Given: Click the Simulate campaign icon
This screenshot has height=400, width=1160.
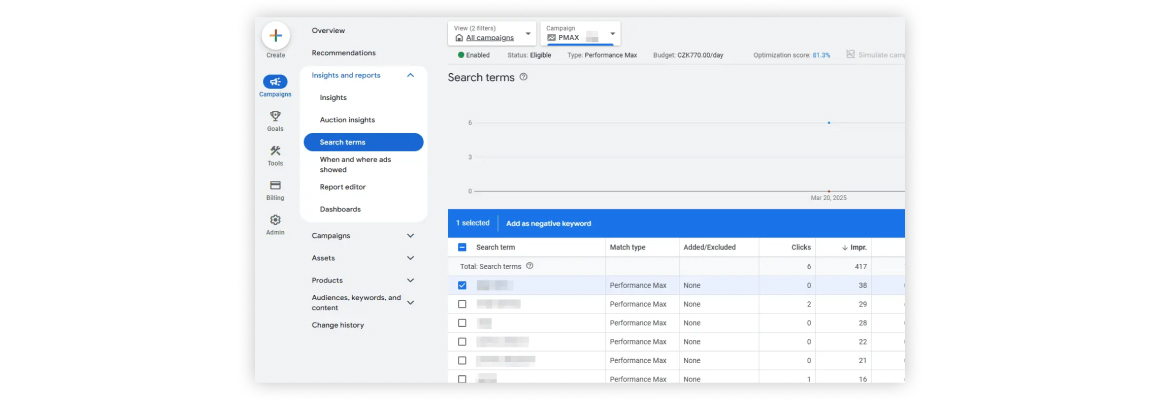Looking at the screenshot, I should coord(851,55).
